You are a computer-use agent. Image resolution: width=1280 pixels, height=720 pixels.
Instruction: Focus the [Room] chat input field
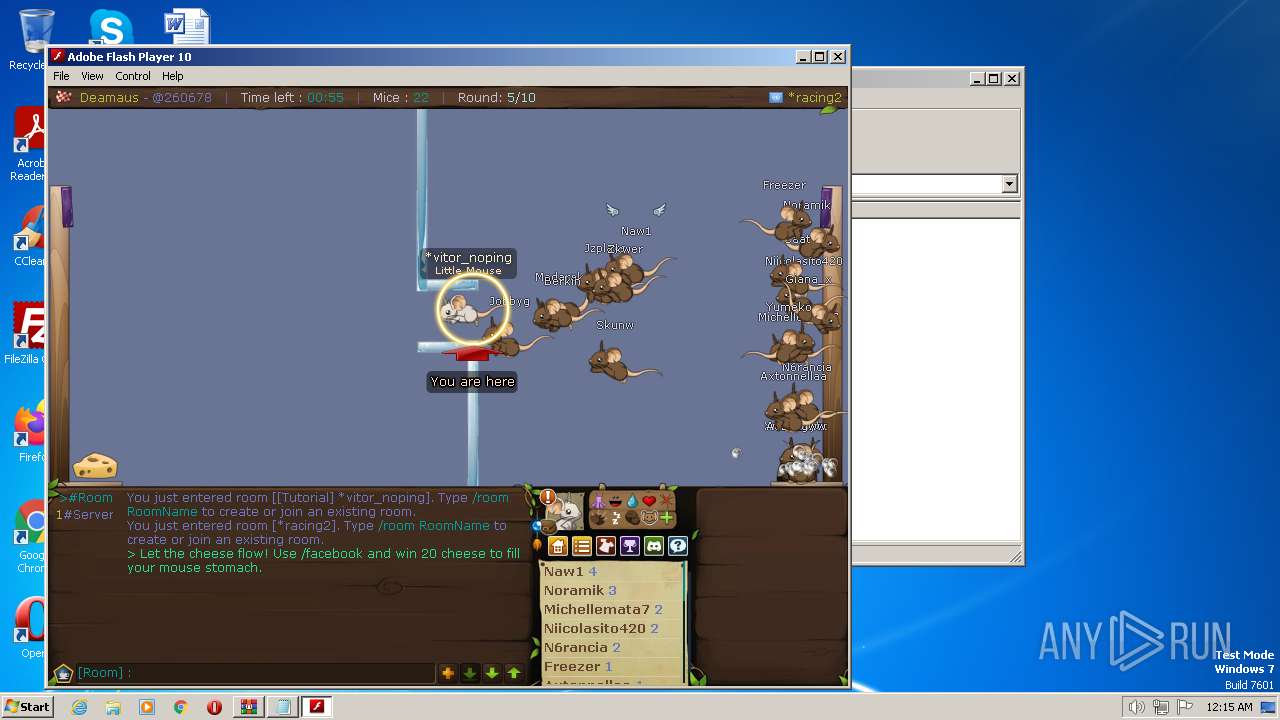coord(255,673)
